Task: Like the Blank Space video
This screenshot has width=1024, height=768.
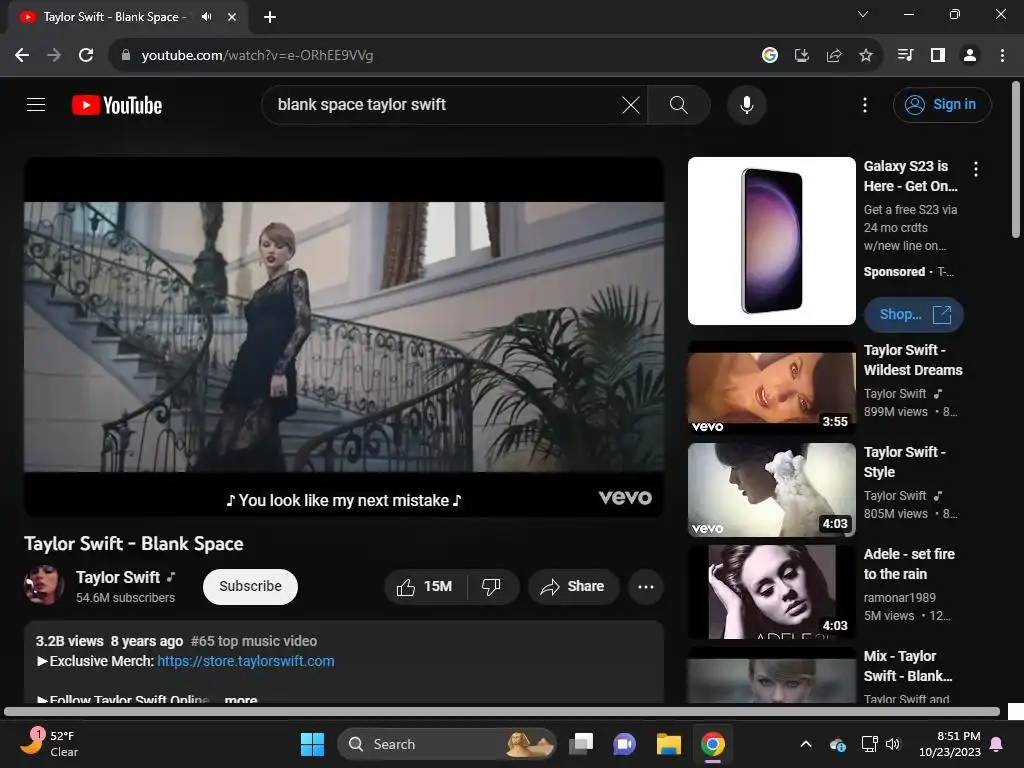Action: point(425,586)
